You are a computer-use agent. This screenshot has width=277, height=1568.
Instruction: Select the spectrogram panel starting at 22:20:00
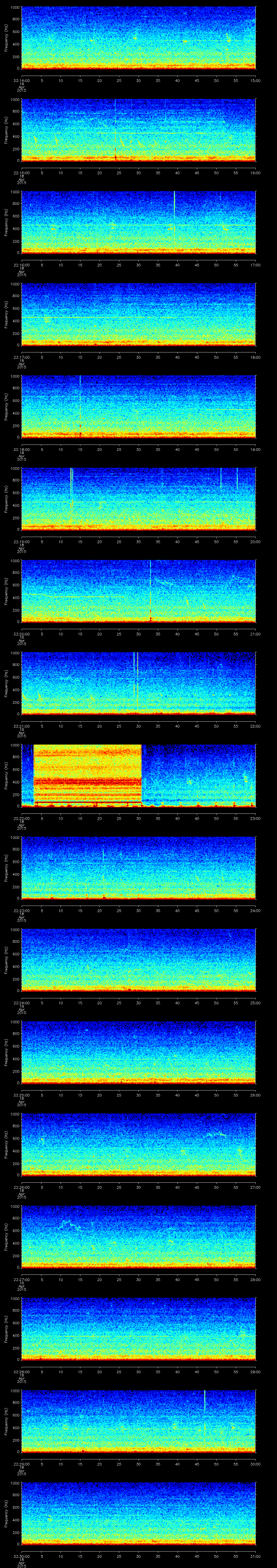pos(139,590)
